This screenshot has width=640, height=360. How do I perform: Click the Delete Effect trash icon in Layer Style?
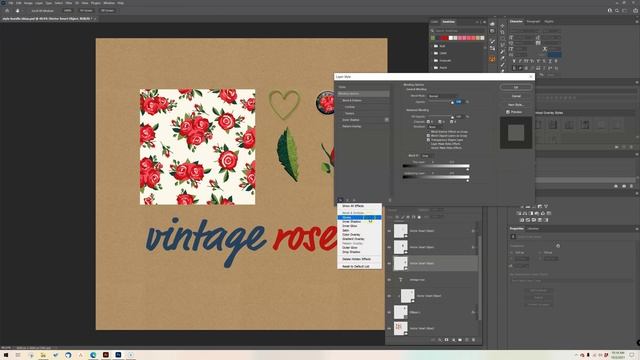pos(389,200)
